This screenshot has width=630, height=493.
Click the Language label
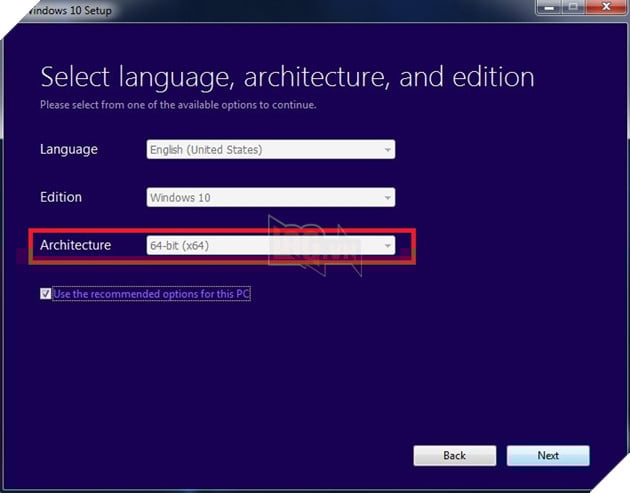click(69, 149)
